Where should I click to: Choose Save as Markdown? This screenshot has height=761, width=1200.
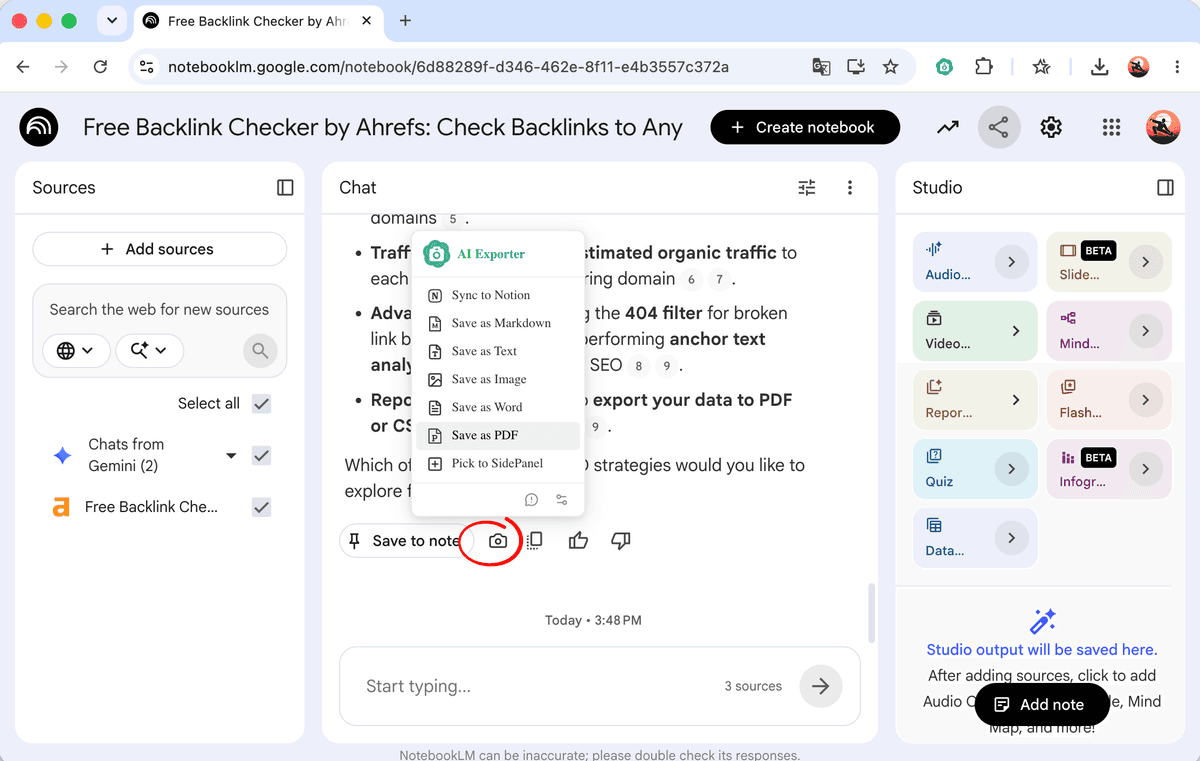497,323
